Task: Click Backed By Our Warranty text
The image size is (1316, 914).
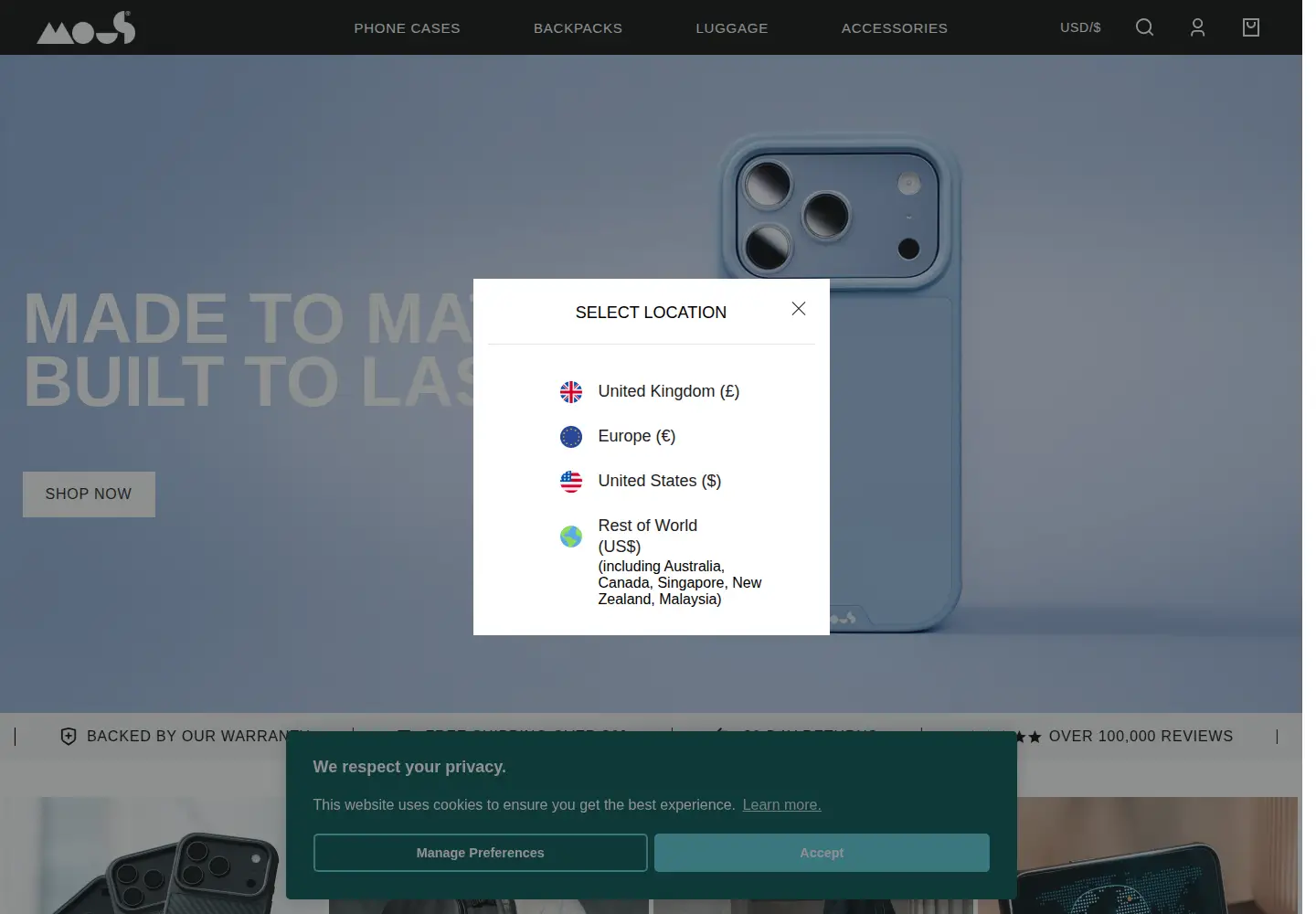Action: 198,737
